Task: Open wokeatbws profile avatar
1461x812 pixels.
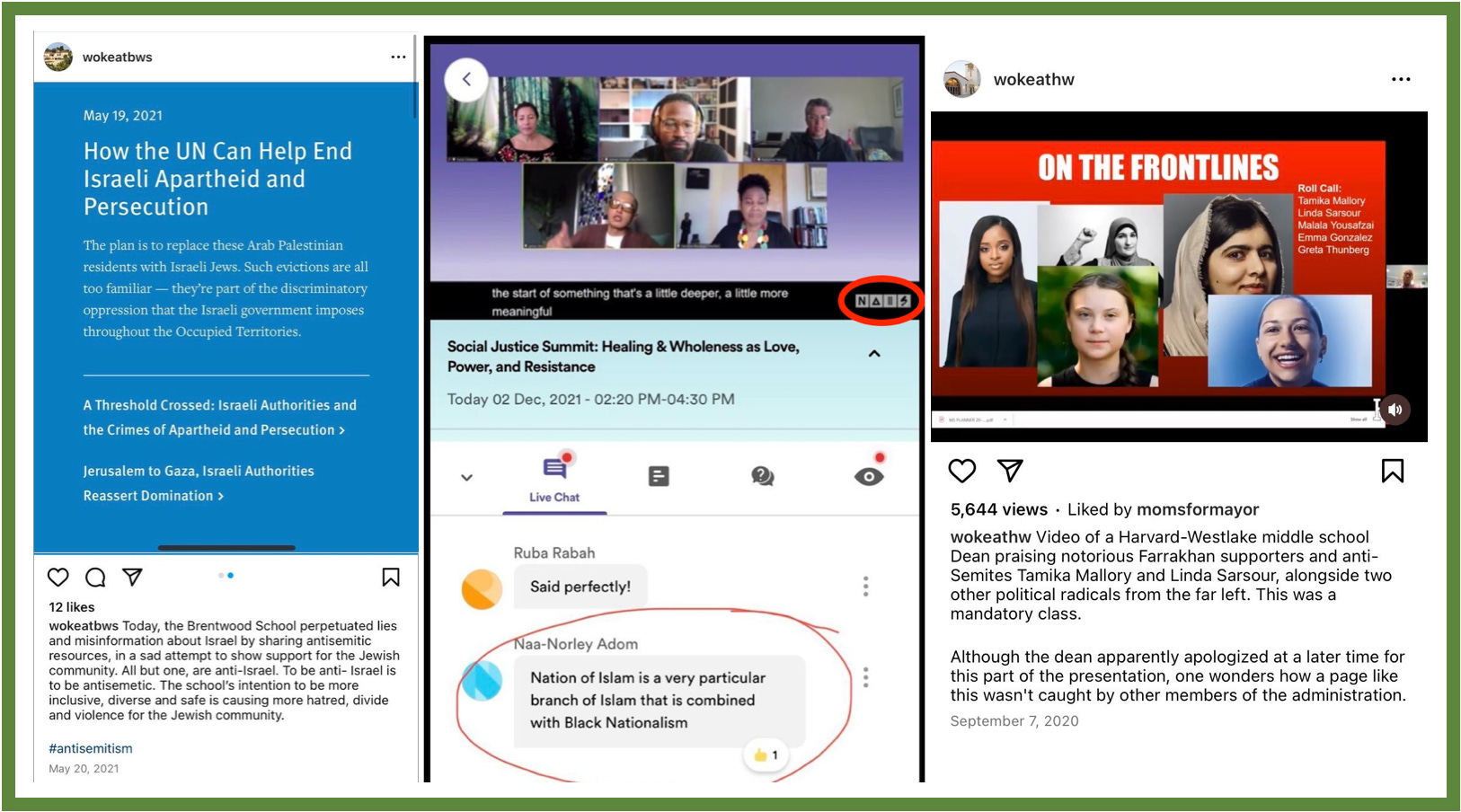Action: tap(58, 57)
